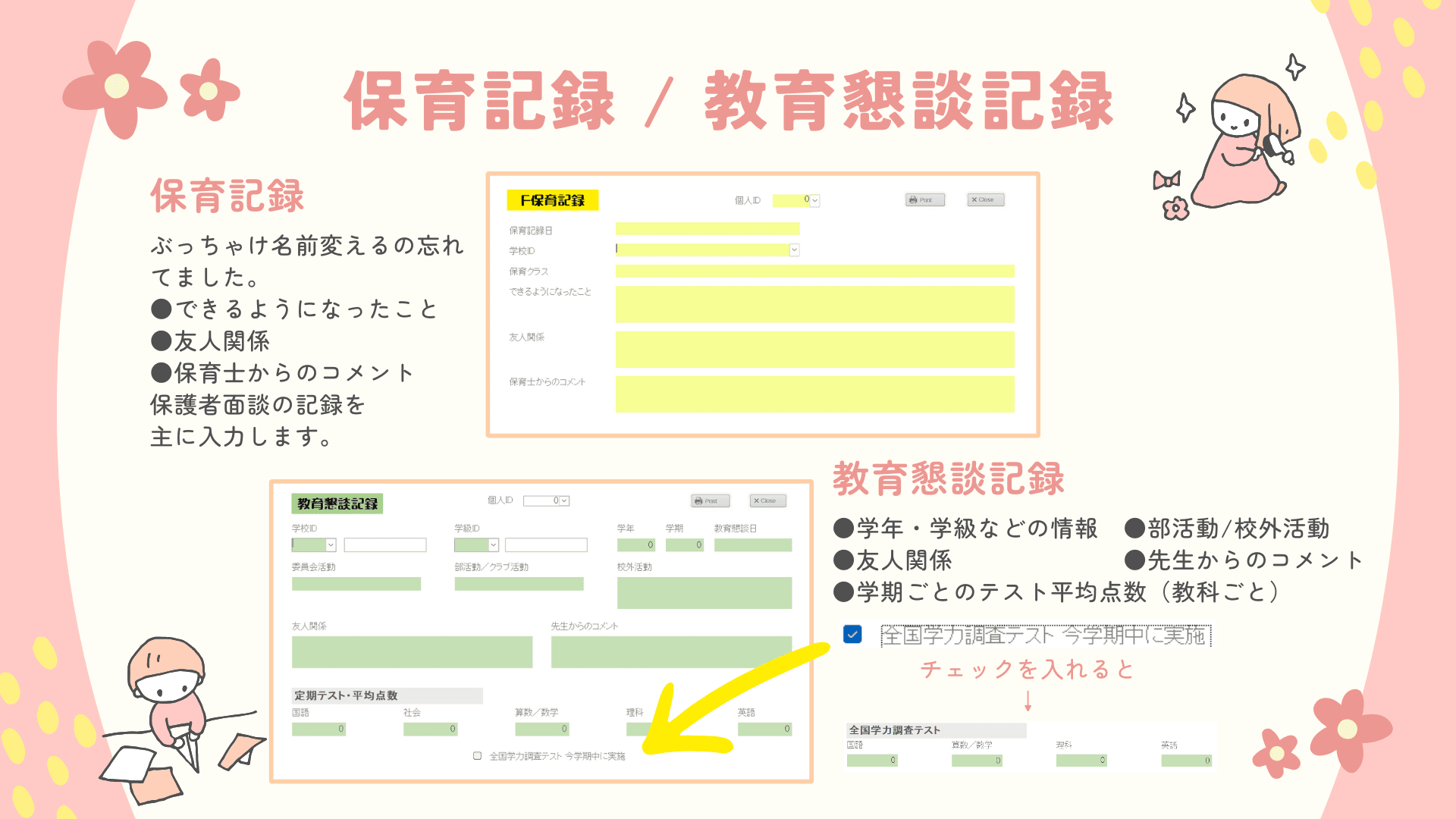
Task: Click the Print button in F保育記録 form
Action: (925, 200)
